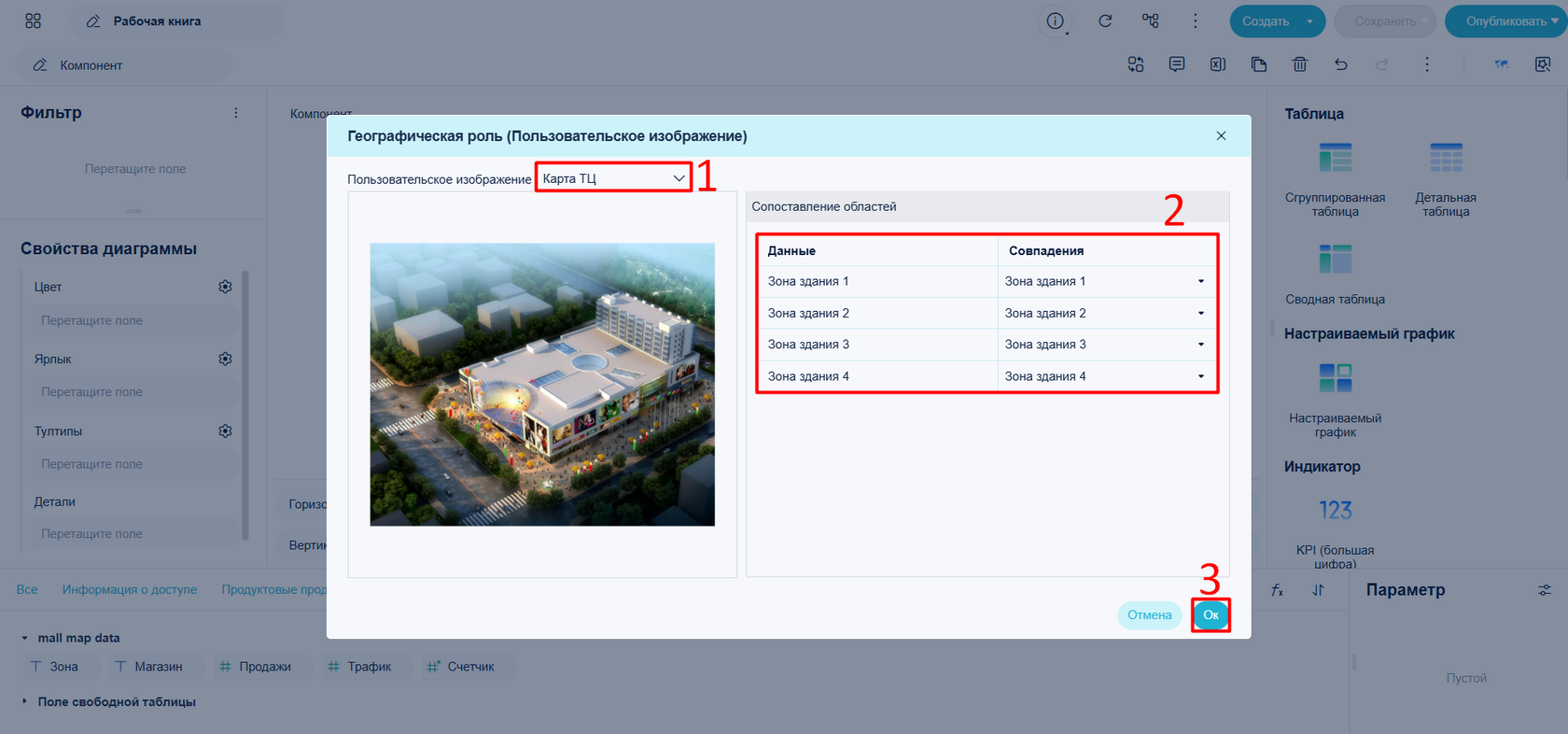Click the Отмена button
The height and width of the screenshot is (734, 1568).
(1149, 614)
